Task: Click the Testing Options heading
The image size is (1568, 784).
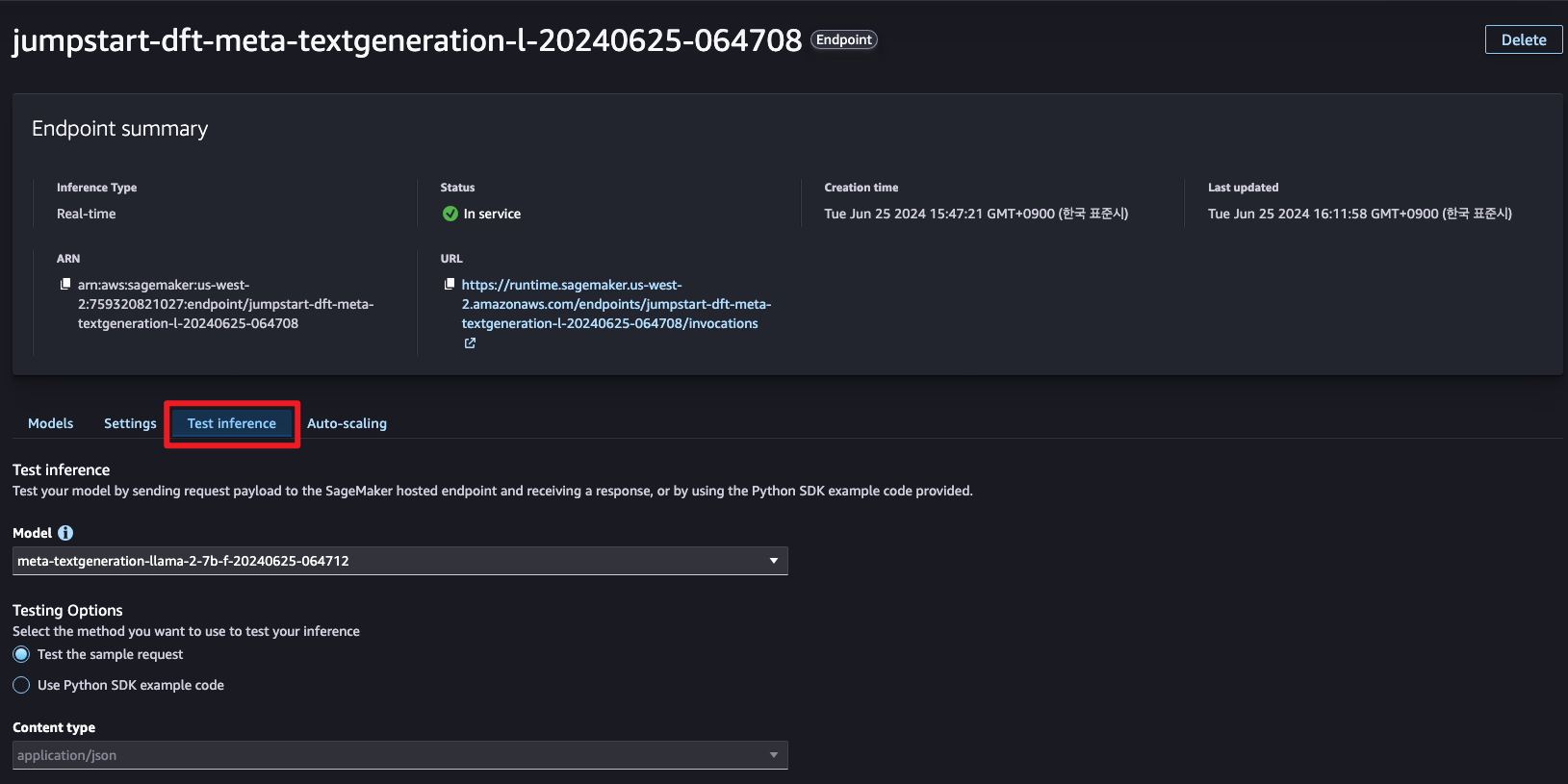Action: (x=67, y=610)
